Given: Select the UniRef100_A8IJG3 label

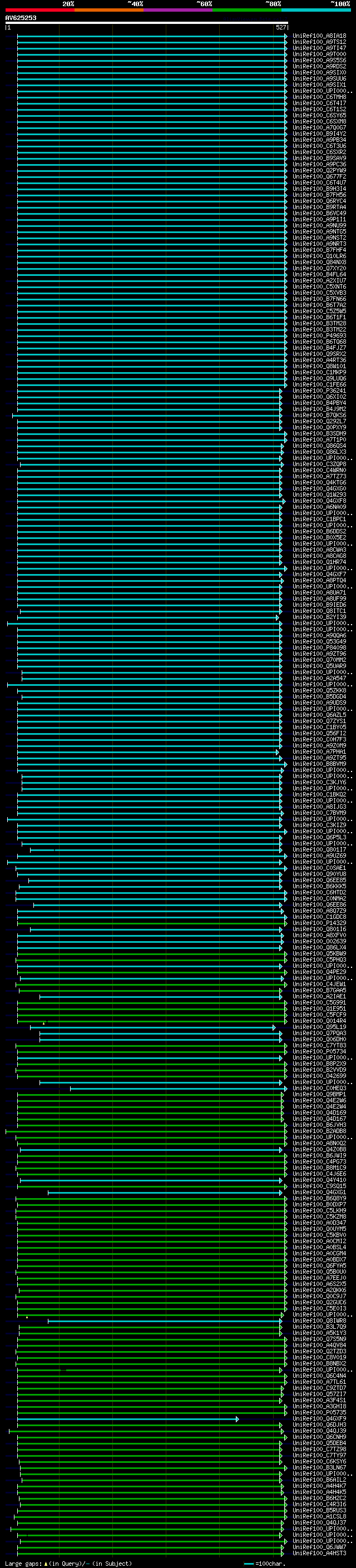Looking at the screenshot, I should (319, 807).
